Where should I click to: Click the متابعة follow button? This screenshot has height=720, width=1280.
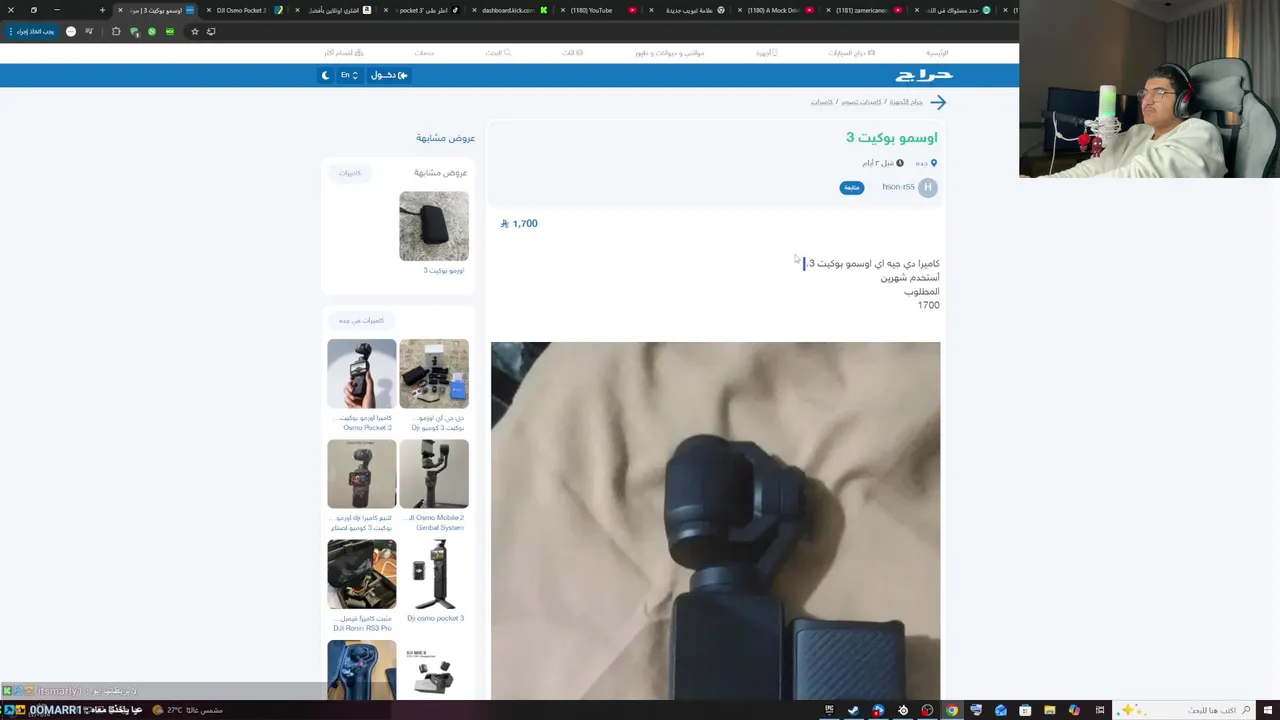pos(852,187)
